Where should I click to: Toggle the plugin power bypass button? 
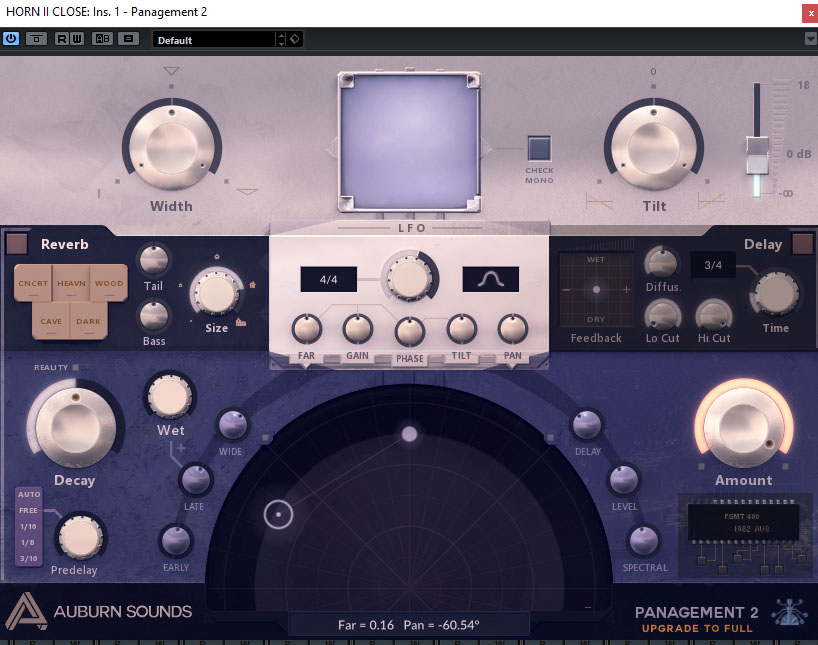[x=11, y=39]
